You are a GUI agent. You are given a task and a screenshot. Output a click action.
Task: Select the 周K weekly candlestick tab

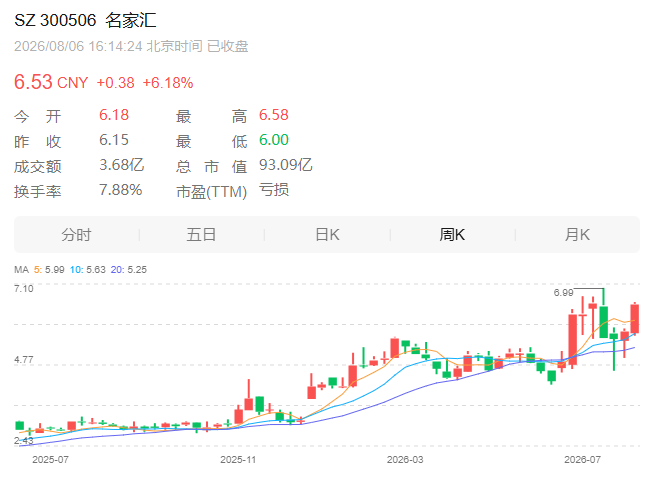point(452,235)
